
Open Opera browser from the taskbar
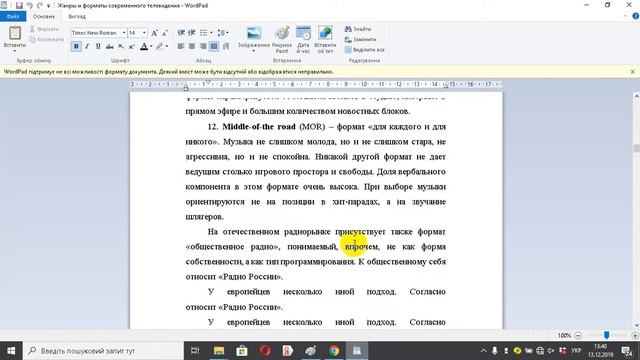265,351
